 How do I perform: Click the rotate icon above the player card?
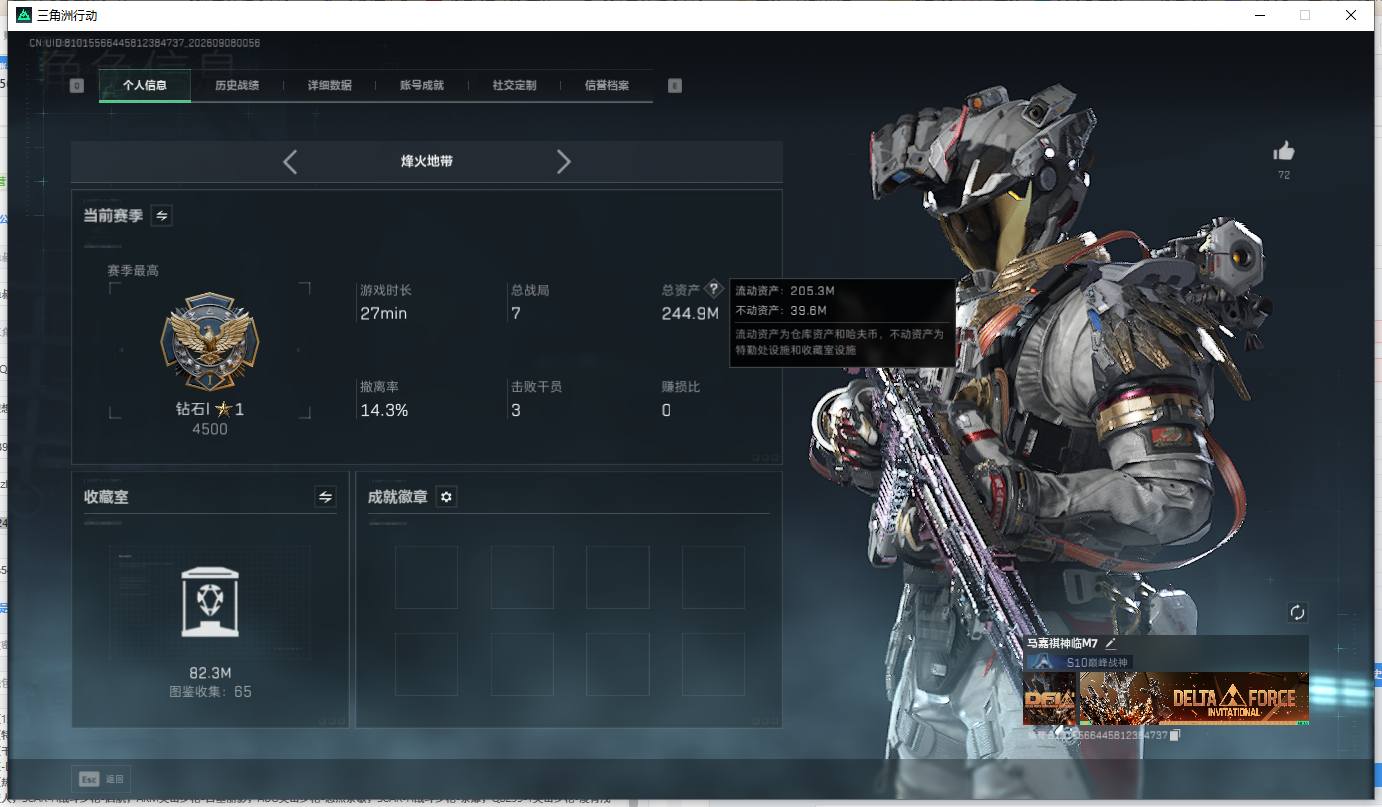[x=1297, y=612]
